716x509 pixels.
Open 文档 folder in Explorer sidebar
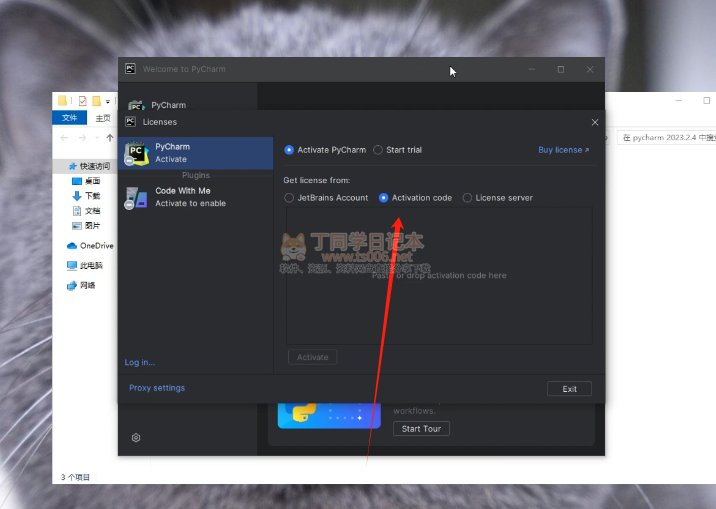[86, 210]
